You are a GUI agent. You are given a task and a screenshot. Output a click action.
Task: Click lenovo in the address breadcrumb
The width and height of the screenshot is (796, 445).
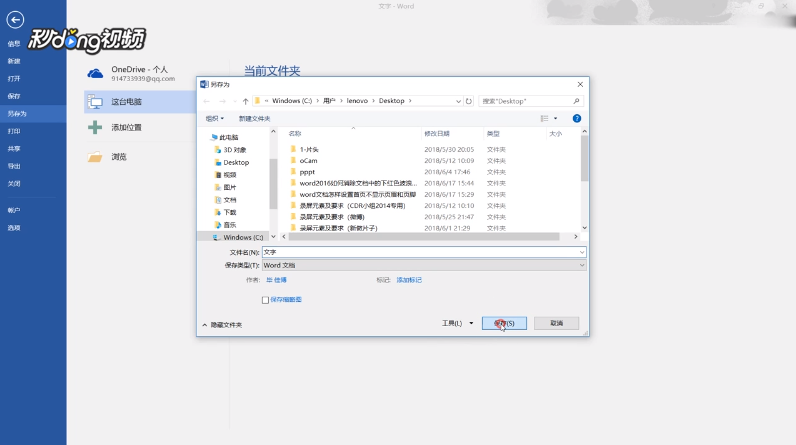[x=357, y=101]
